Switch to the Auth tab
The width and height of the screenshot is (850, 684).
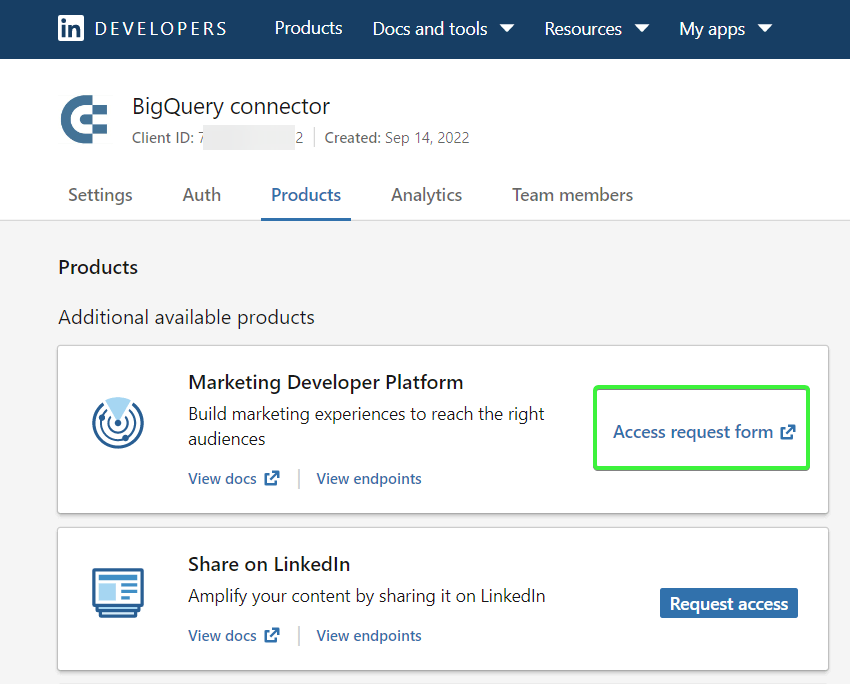(x=202, y=195)
